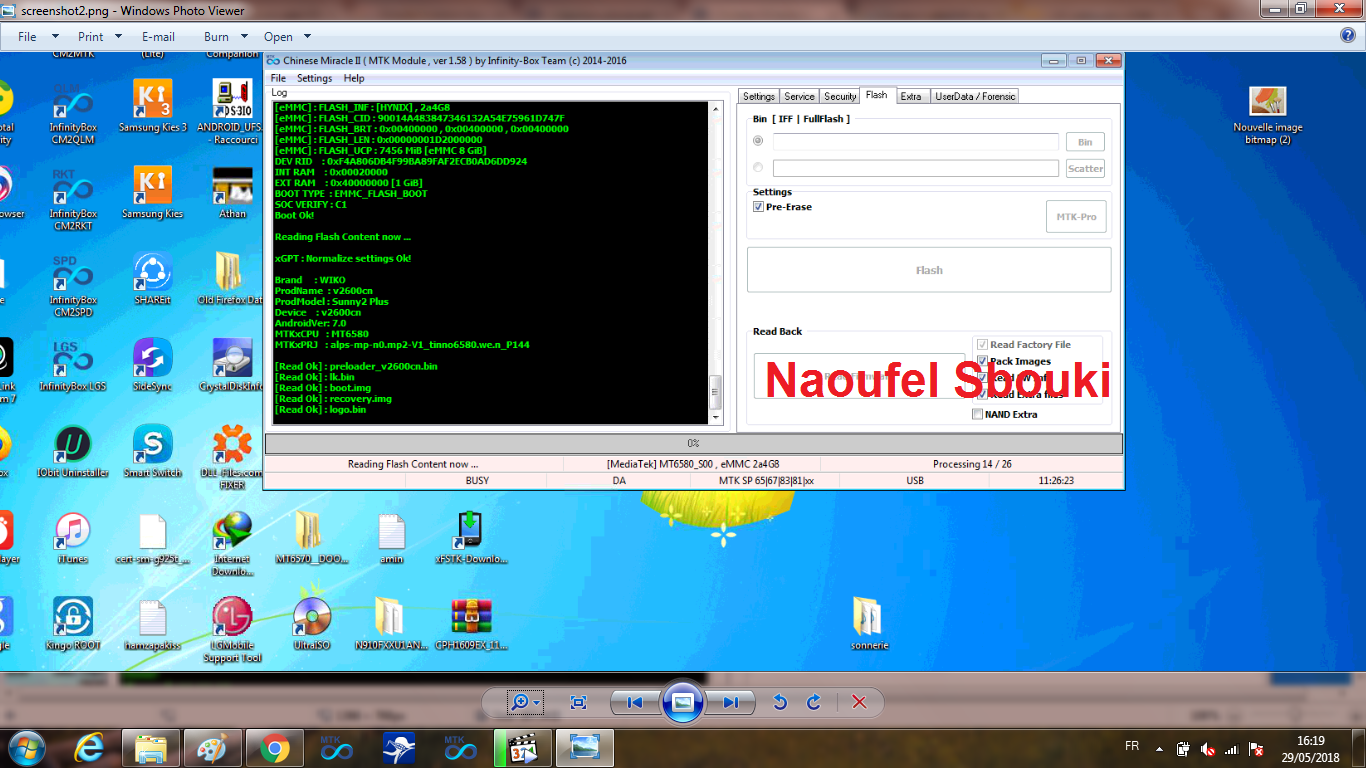Open the zoom display size control
This screenshot has height=768, width=1366.
pos(525,702)
